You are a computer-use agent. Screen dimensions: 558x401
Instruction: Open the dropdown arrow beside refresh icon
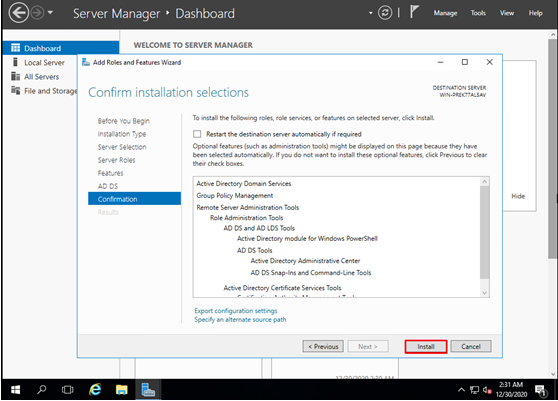tap(370, 13)
